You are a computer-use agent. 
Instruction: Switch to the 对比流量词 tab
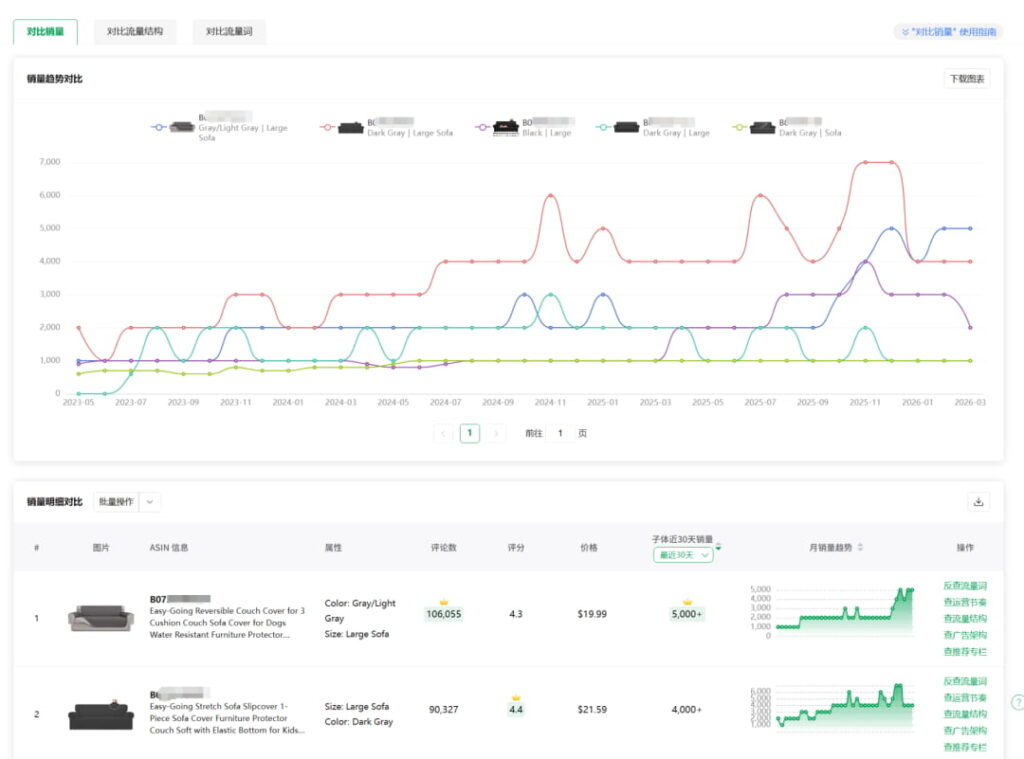pyautogui.click(x=229, y=32)
